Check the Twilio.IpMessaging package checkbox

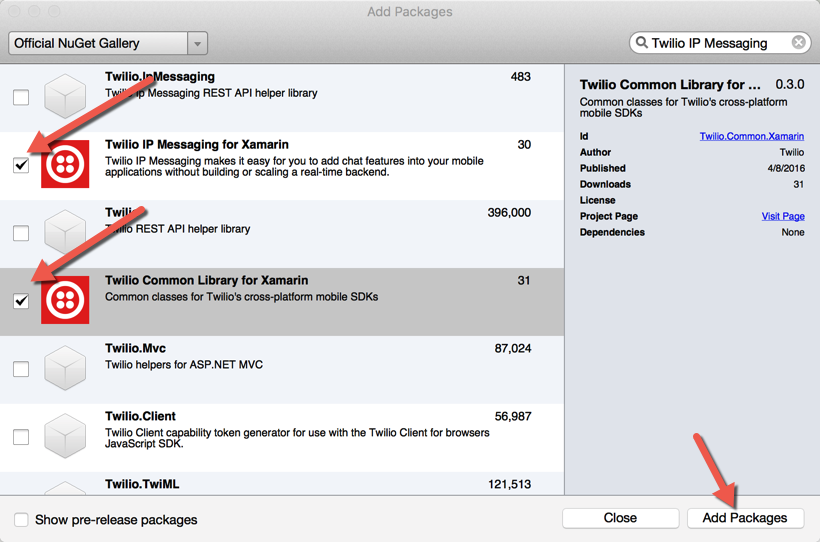(21, 97)
